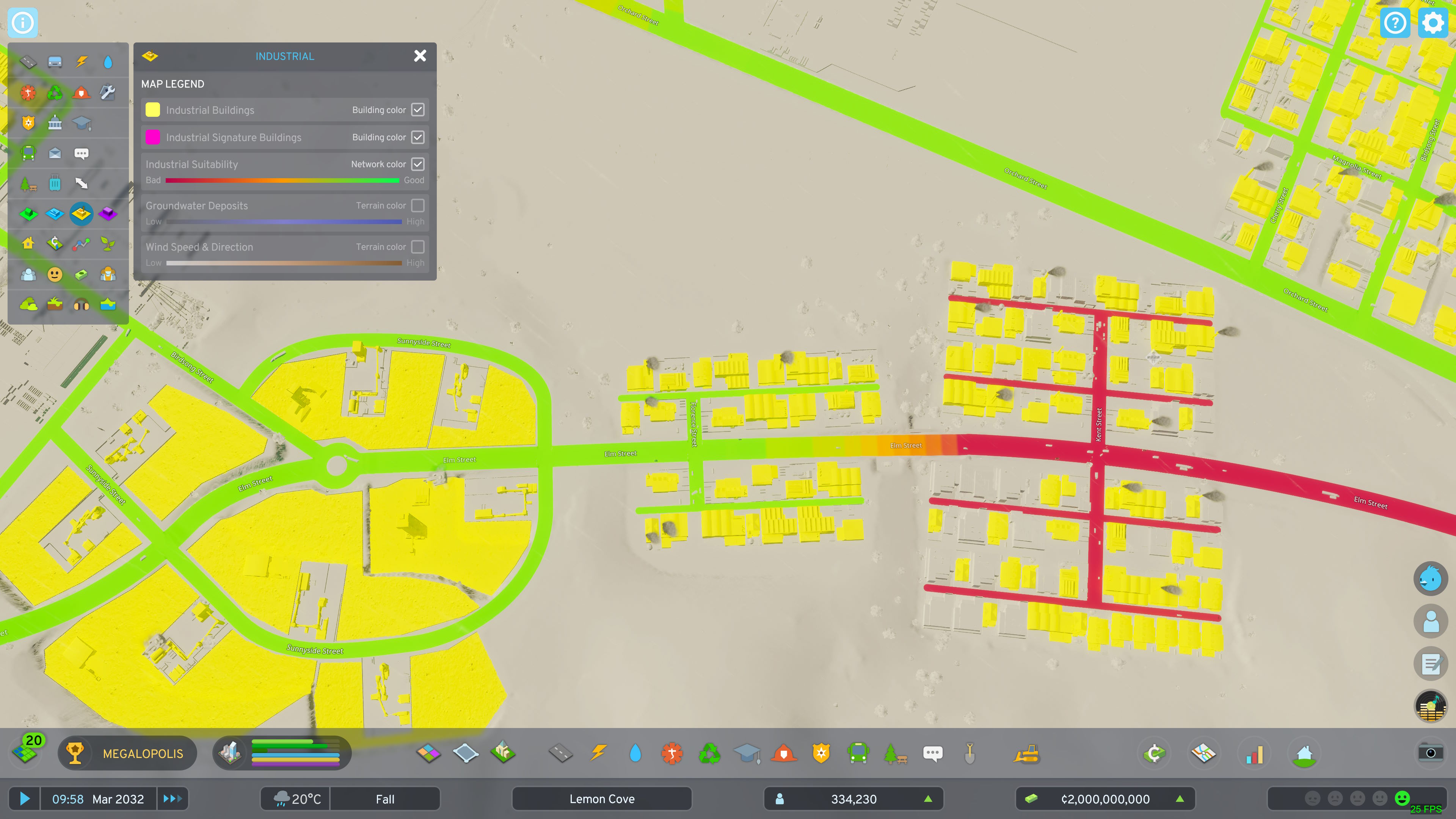Enable Groundwater Deposits terrain color

coord(418,205)
